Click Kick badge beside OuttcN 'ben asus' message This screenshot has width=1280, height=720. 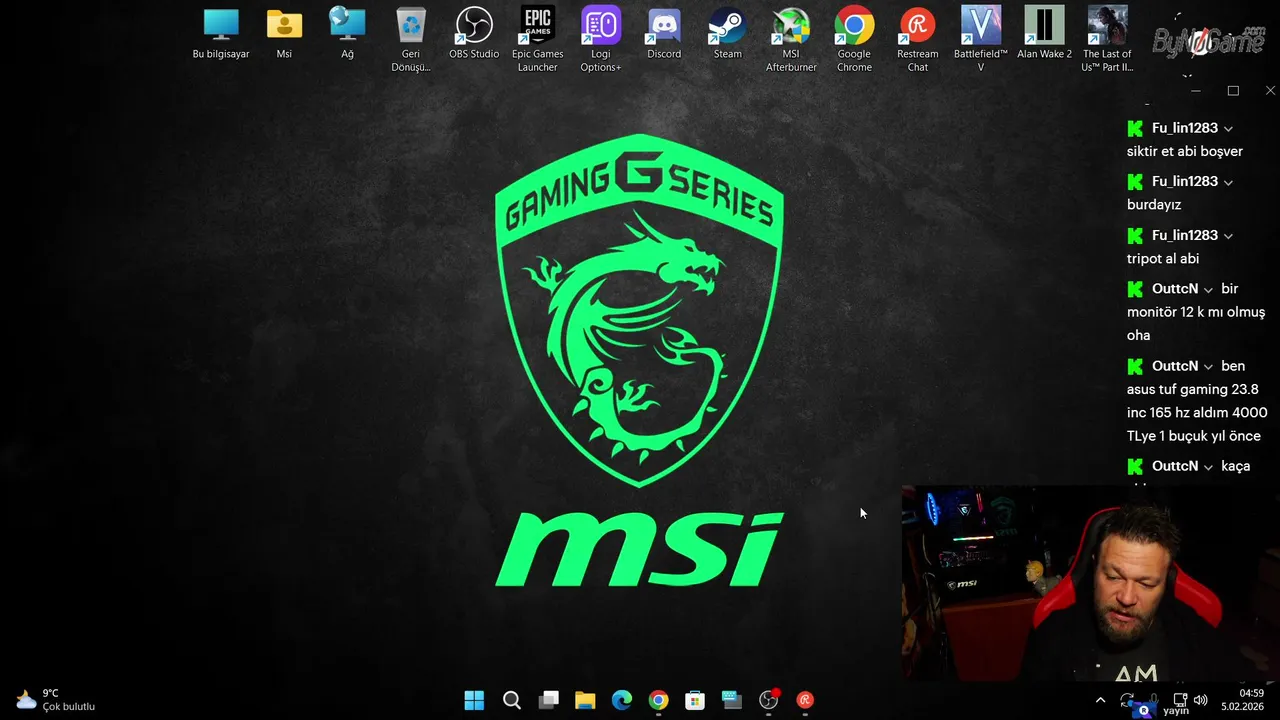(x=1135, y=366)
